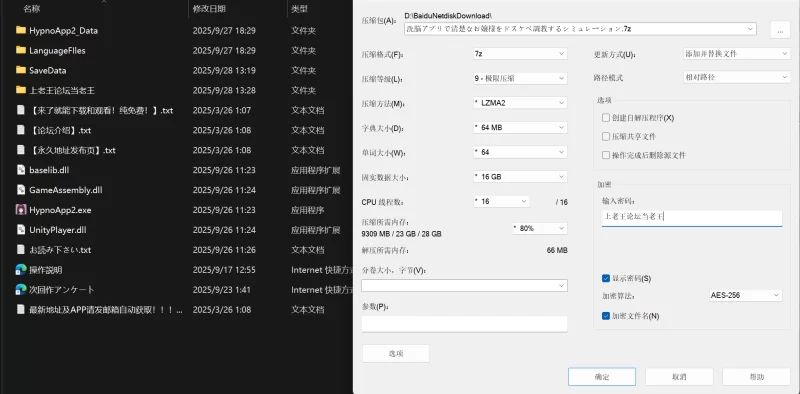This screenshot has height=394, width=800.
Task: Click the UnityPlayer.dll file icon
Action: [21, 230]
